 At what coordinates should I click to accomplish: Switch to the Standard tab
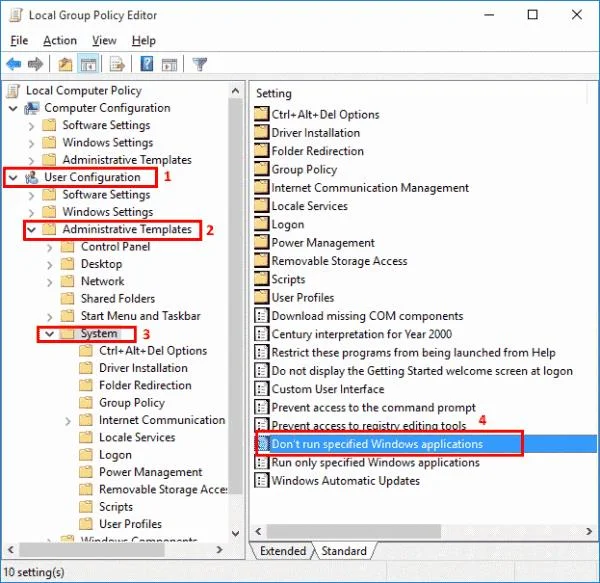(344, 550)
